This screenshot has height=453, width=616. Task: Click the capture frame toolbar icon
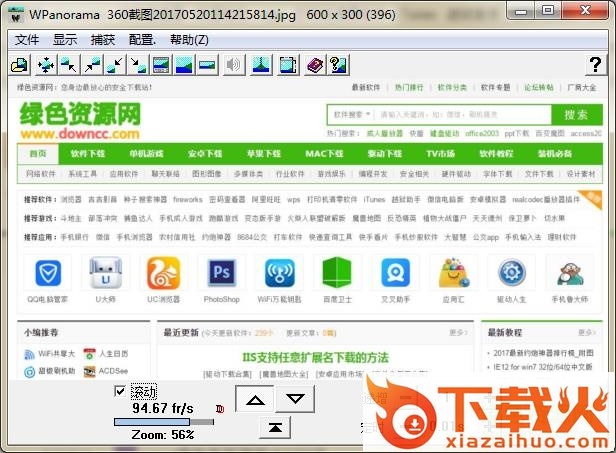[x=288, y=65]
